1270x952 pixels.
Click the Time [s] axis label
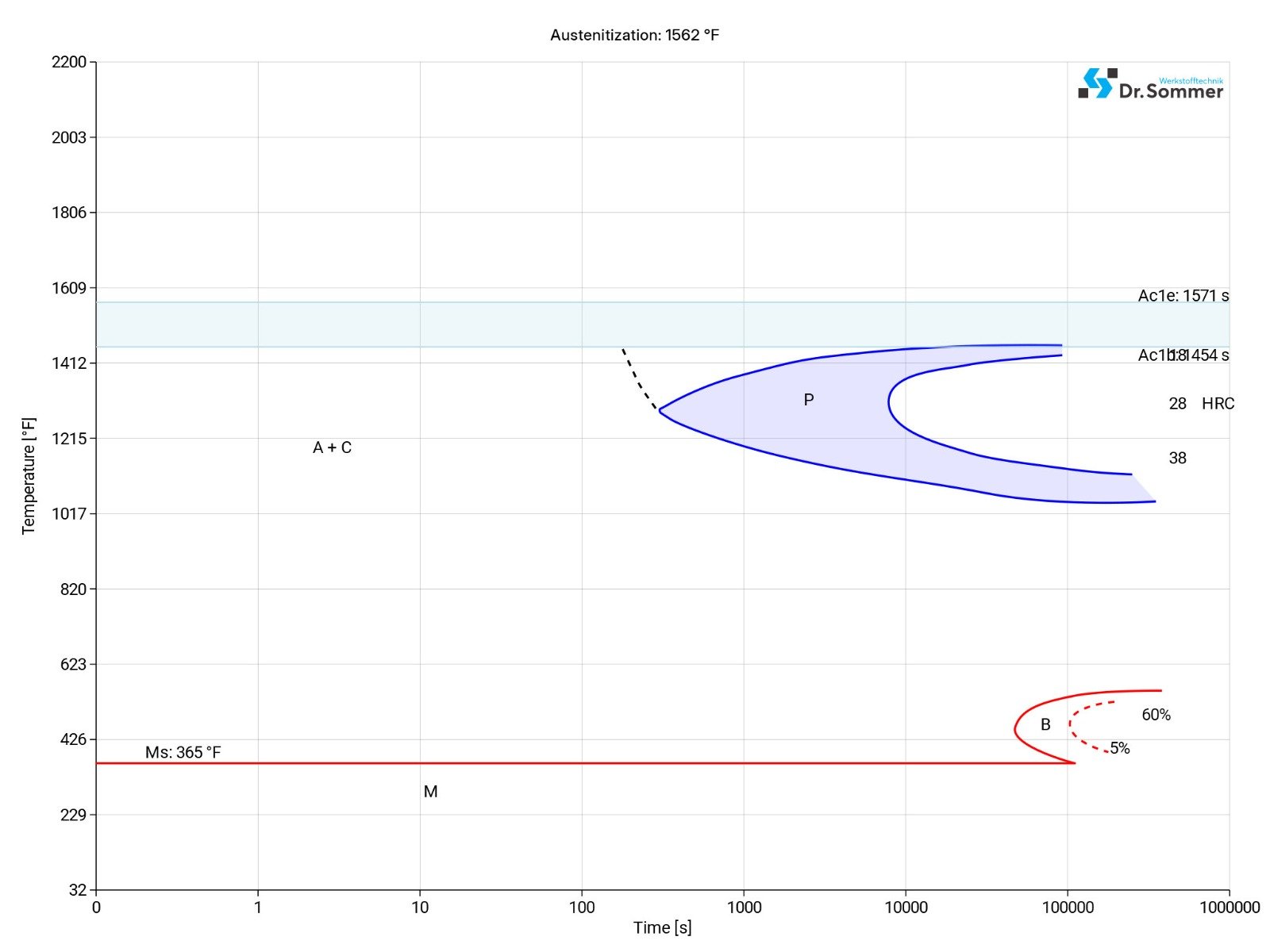tap(662, 927)
